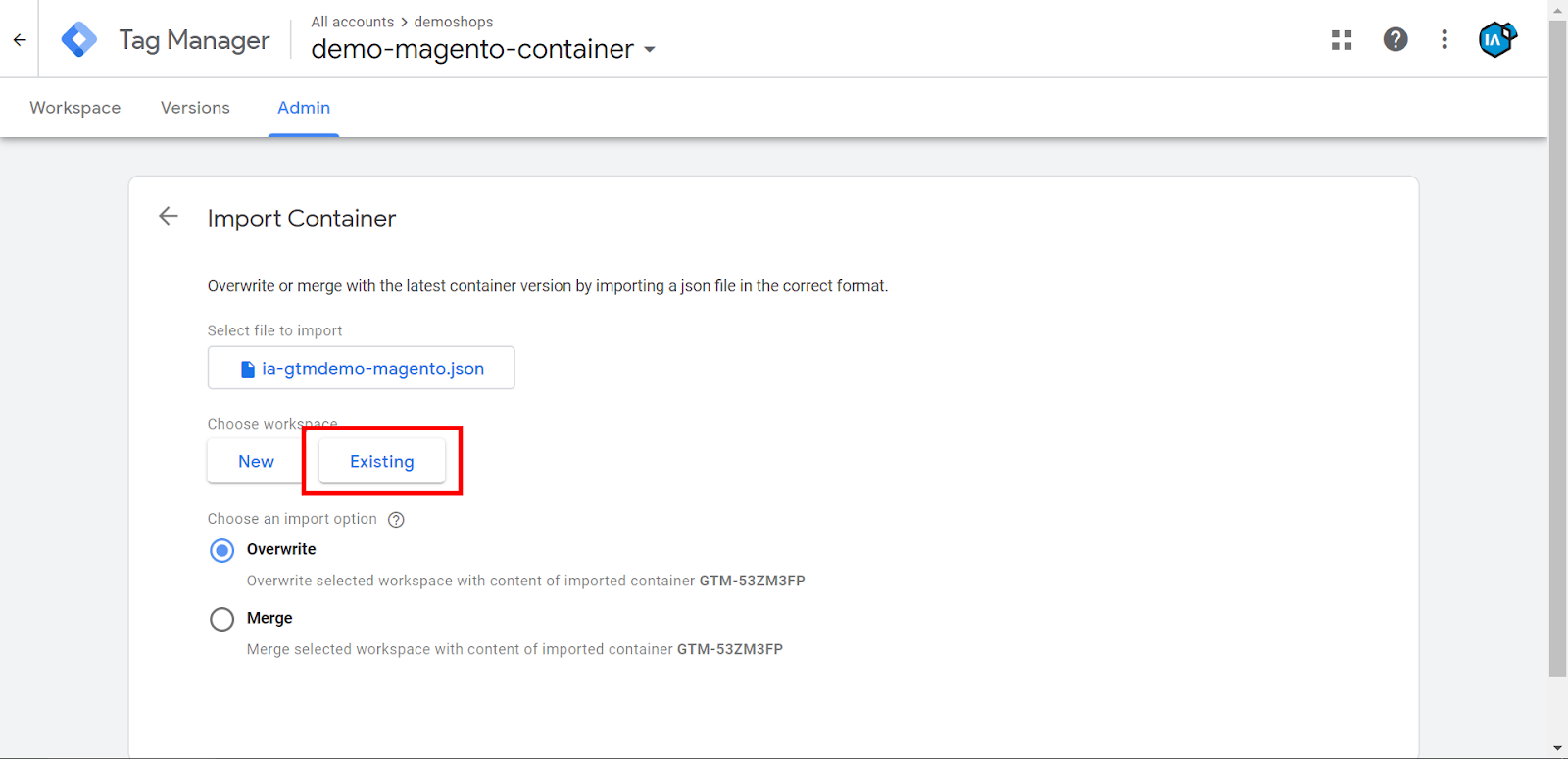Click the import option help icon
Image resolution: width=1568 pixels, height=759 pixels.
click(396, 520)
